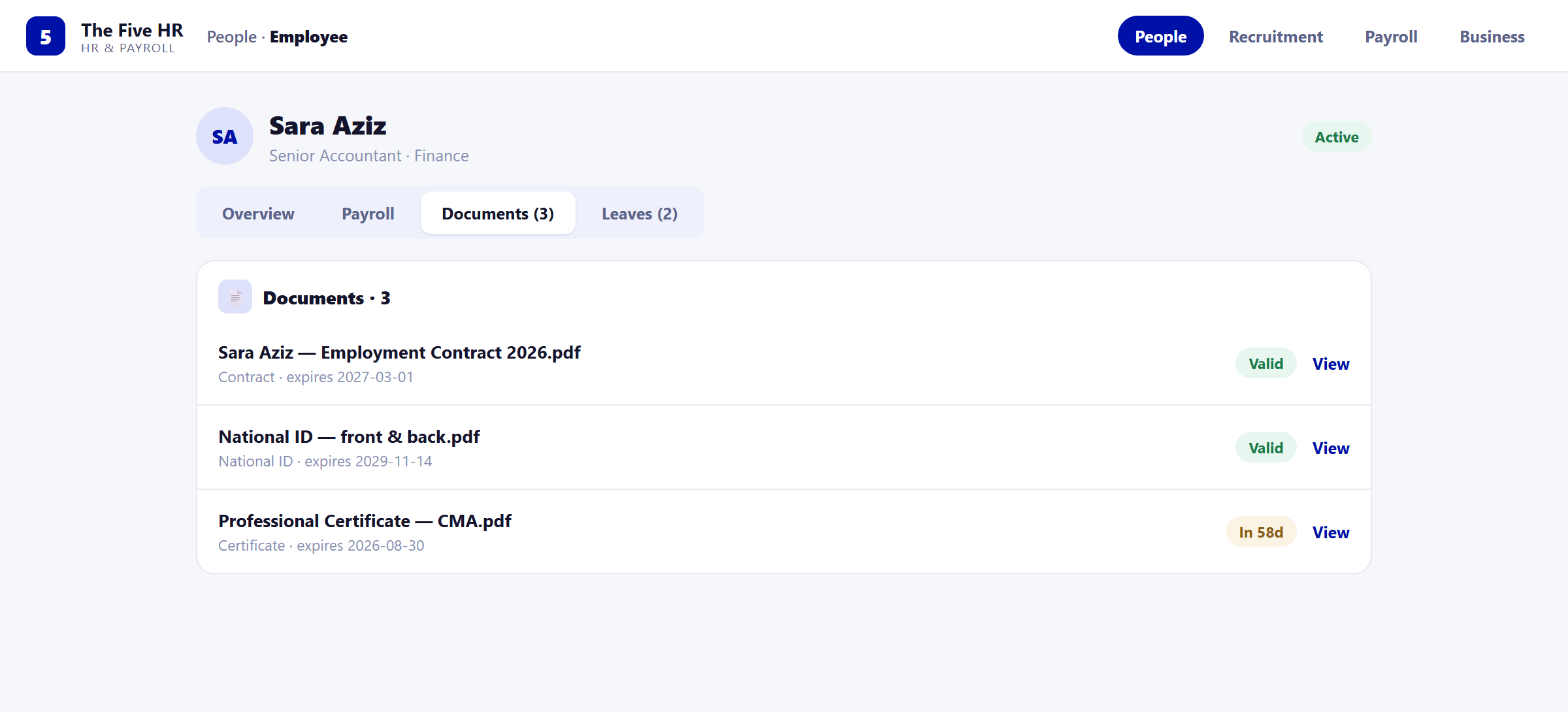Click the Valid badge for Employment Contract

[1266, 363]
